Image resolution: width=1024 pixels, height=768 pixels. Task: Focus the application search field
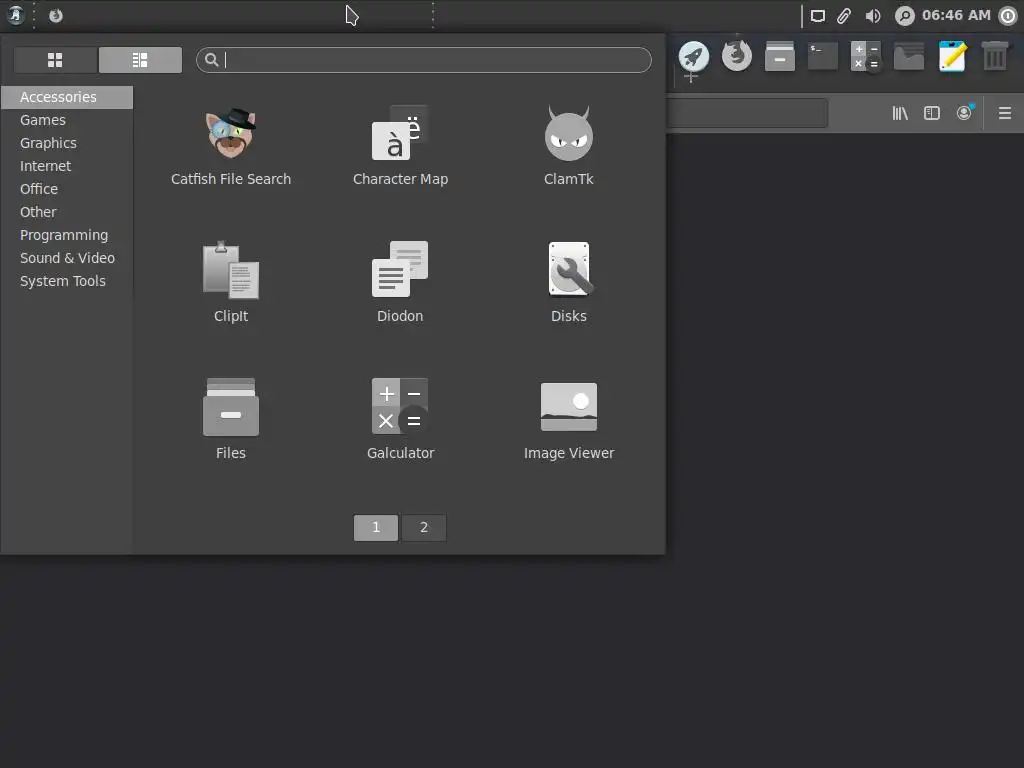(423, 60)
